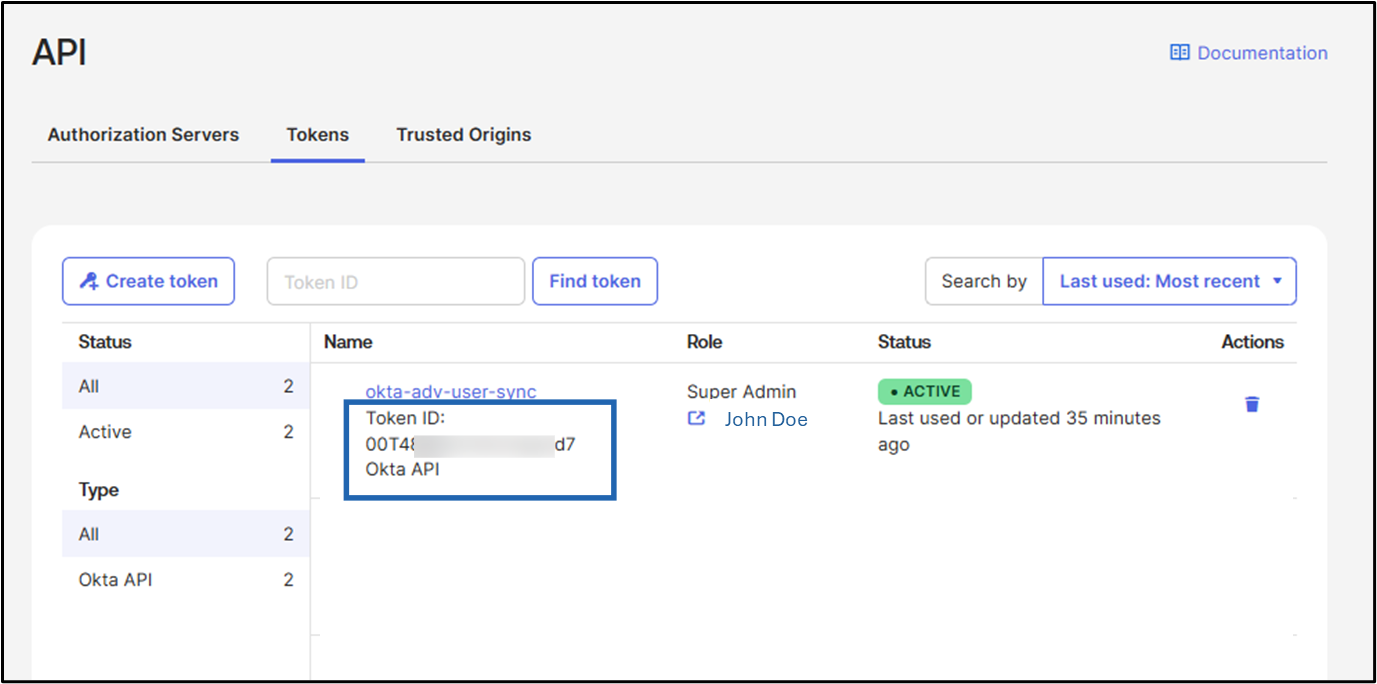This screenshot has width=1377, height=684.
Task: Click the Actions column header
Action: (x=1253, y=342)
